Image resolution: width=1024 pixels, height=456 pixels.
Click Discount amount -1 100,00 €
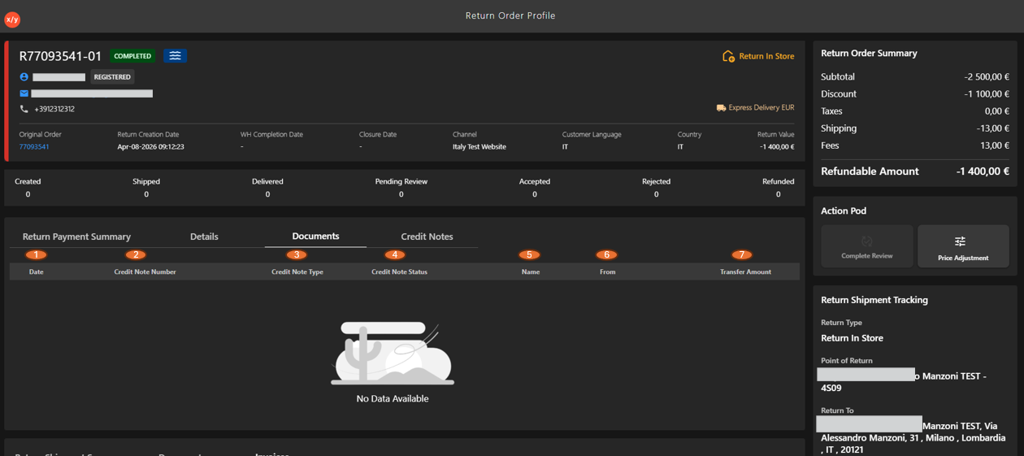[x=987, y=94]
